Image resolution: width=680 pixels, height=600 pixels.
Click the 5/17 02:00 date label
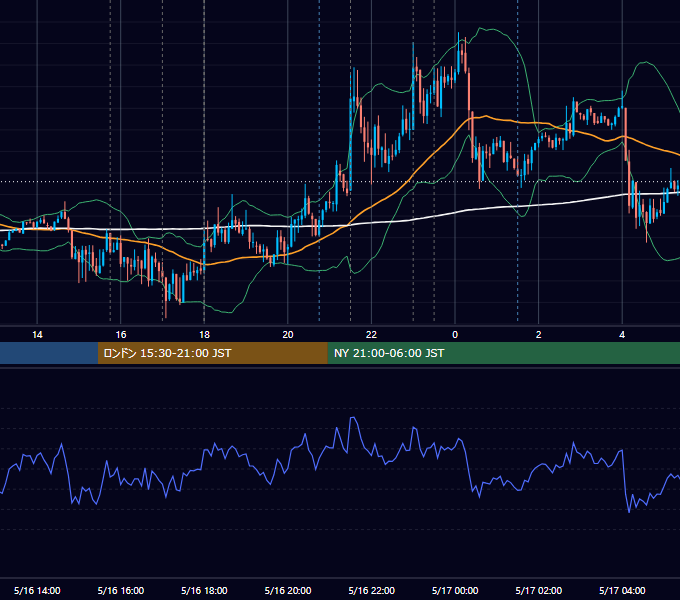pos(539,590)
